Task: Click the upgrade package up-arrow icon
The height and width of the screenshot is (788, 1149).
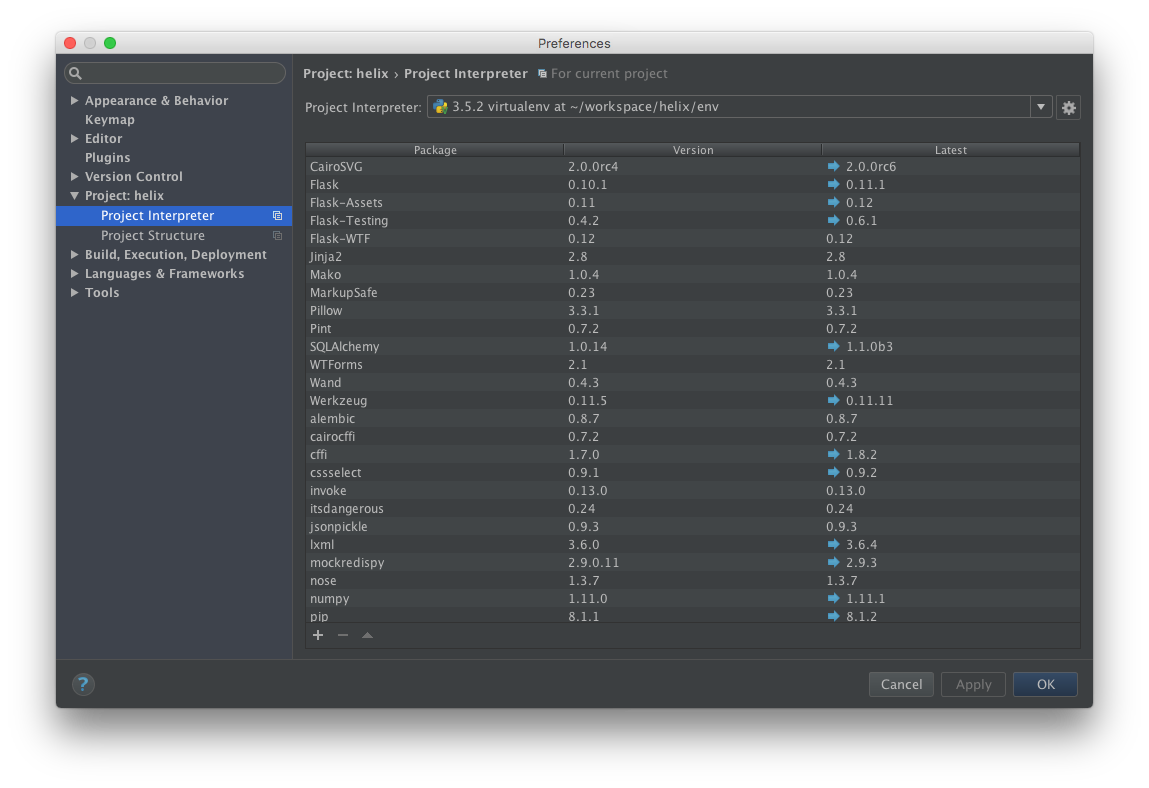Action: pyautogui.click(x=367, y=635)
